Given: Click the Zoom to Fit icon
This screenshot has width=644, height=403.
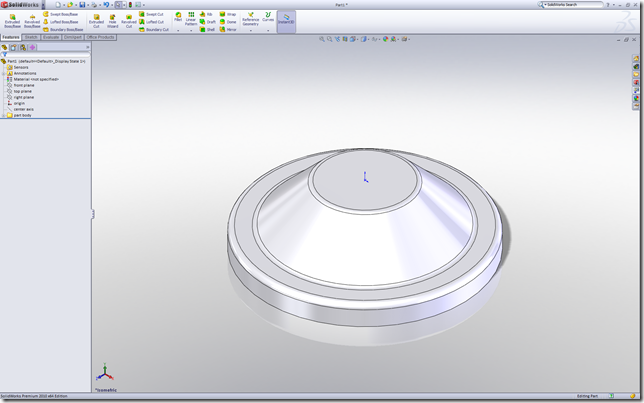Looking at the screenshot, I should [x=322, y=39].
